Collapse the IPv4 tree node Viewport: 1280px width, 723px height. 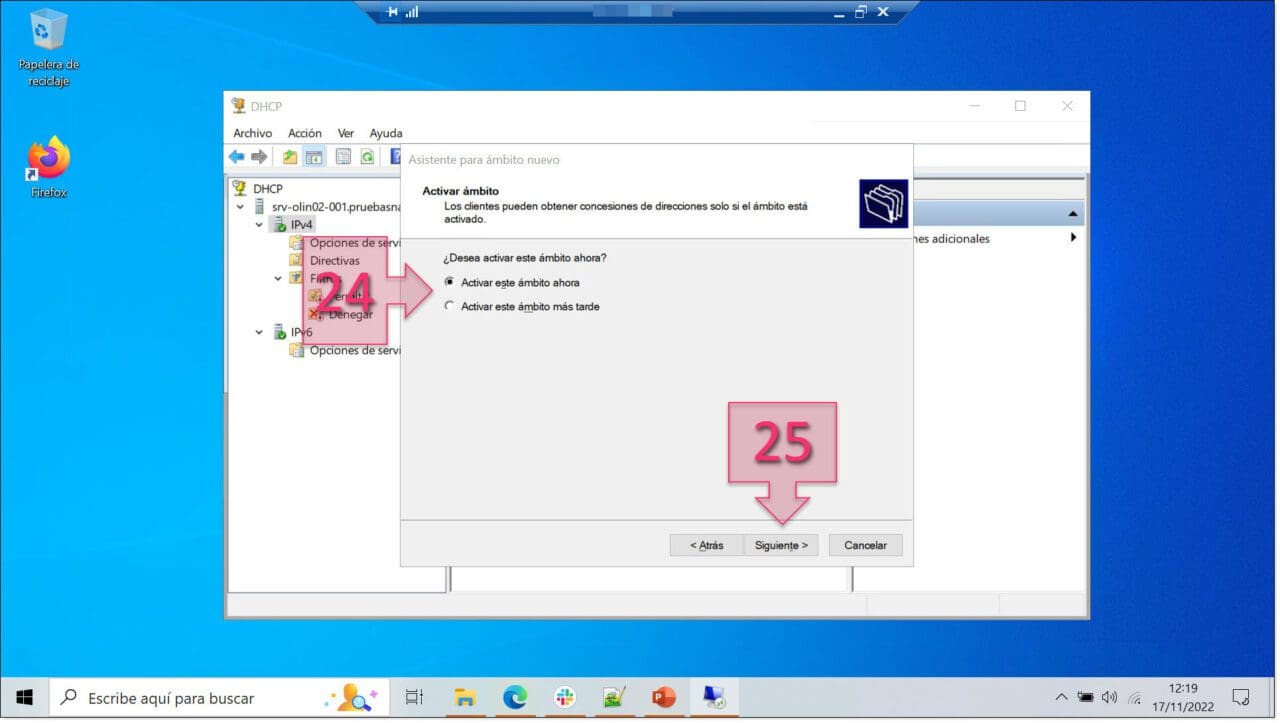coord(259,225)
